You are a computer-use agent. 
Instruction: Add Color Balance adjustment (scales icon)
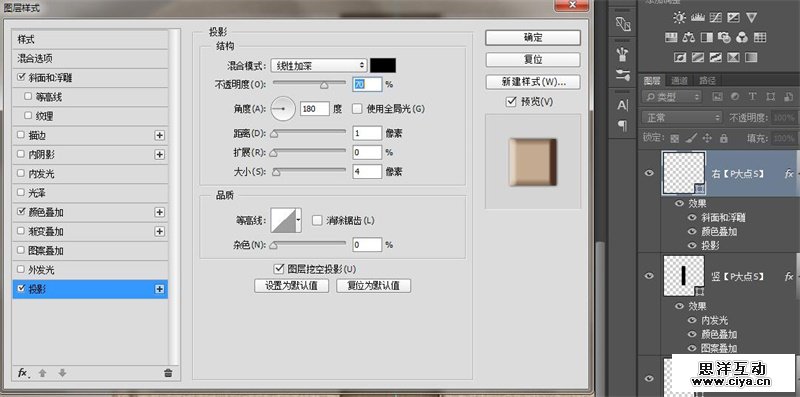pos(689,37)
